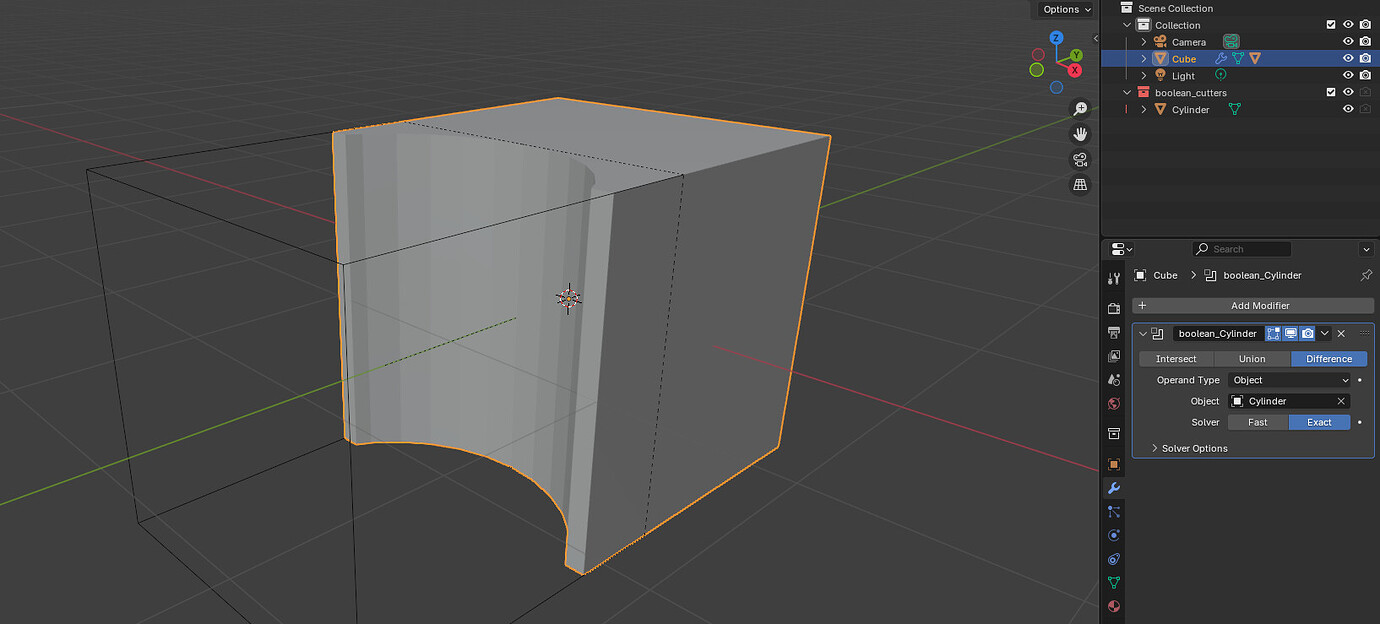Click the Camera's data icon in outliner
Viewport: 1380px width, 624px height.
[1231, 42]
